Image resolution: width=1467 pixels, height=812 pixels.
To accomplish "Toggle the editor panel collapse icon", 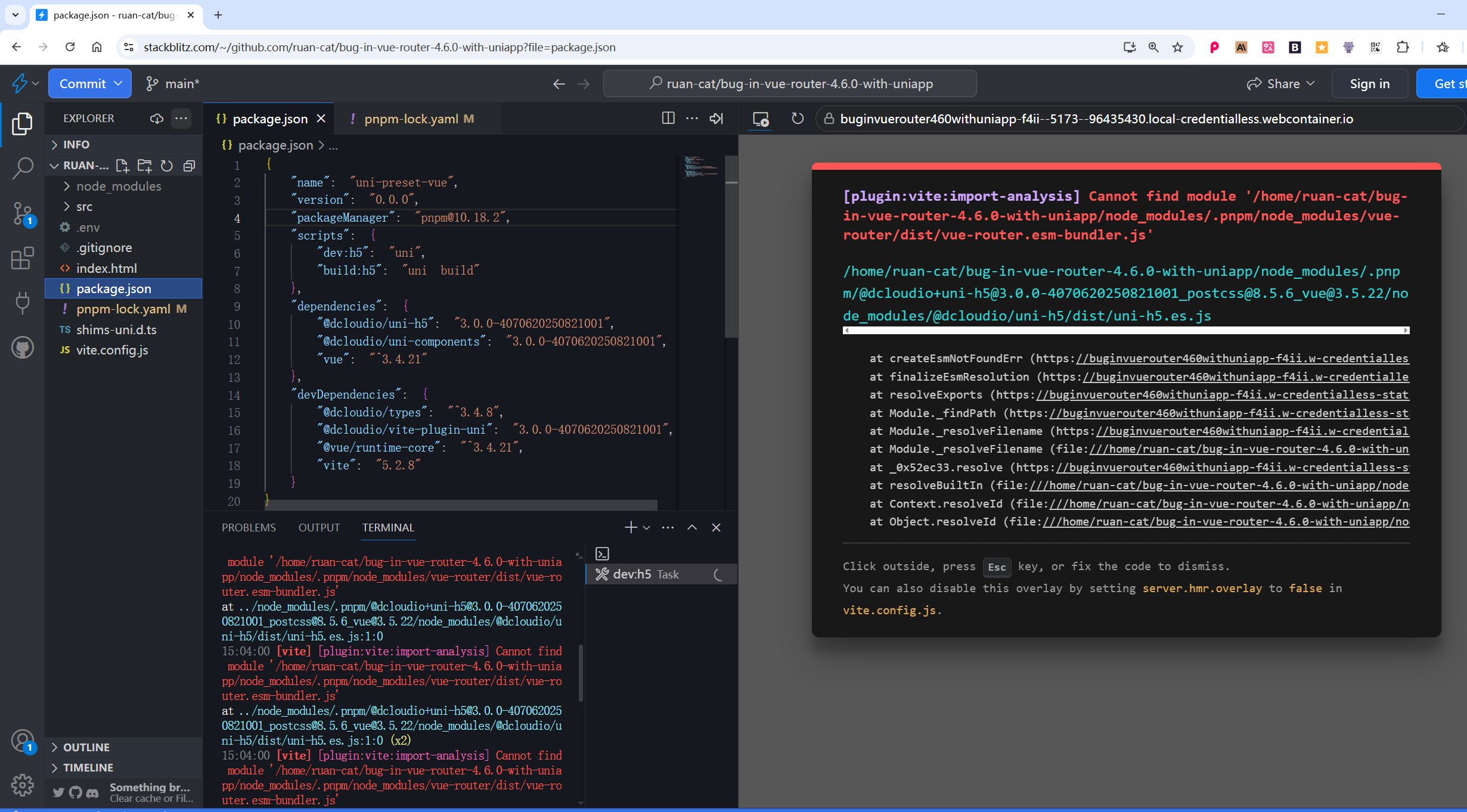I will [x=716, y=119].
